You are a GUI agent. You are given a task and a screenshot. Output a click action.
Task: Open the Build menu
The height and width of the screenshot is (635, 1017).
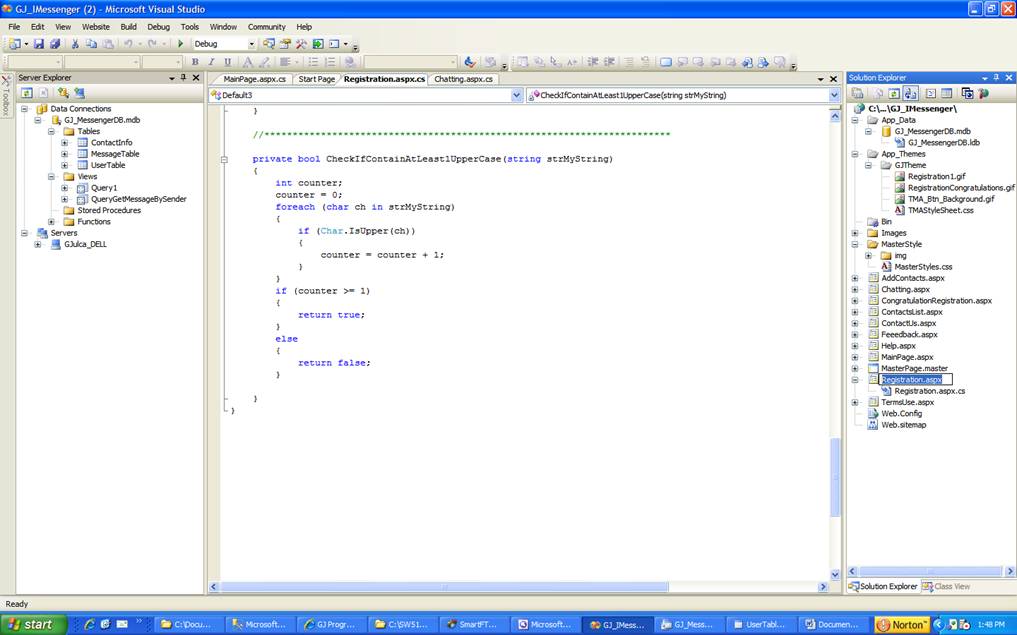tap(129, 27)
